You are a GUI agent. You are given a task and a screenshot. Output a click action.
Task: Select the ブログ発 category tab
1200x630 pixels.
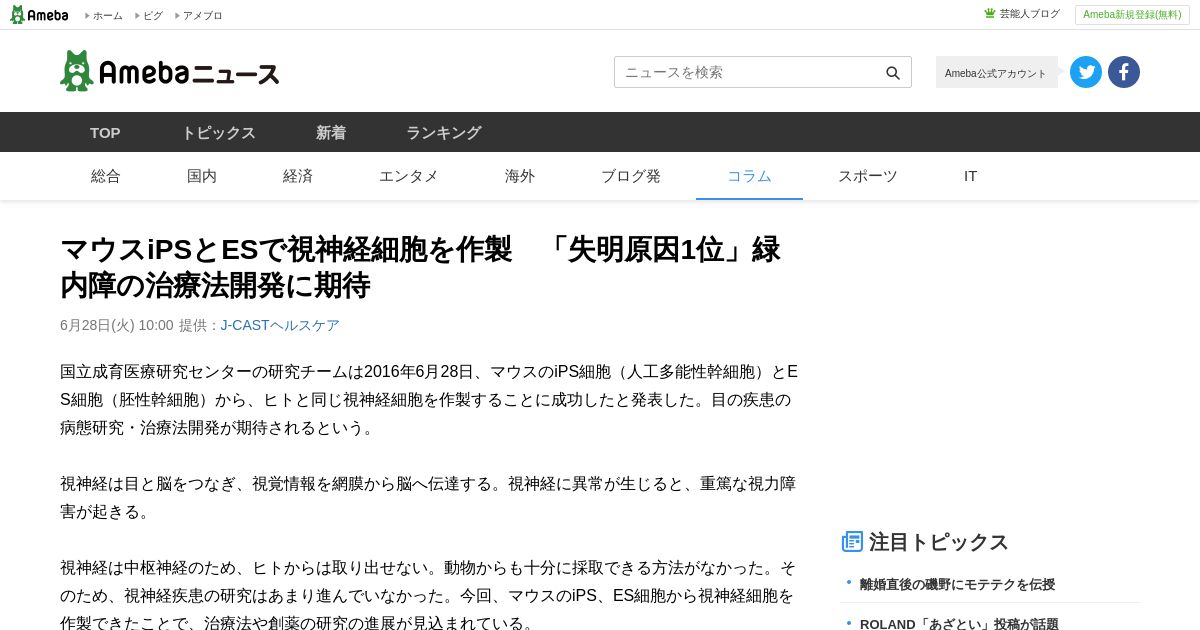tap(631, 176)
